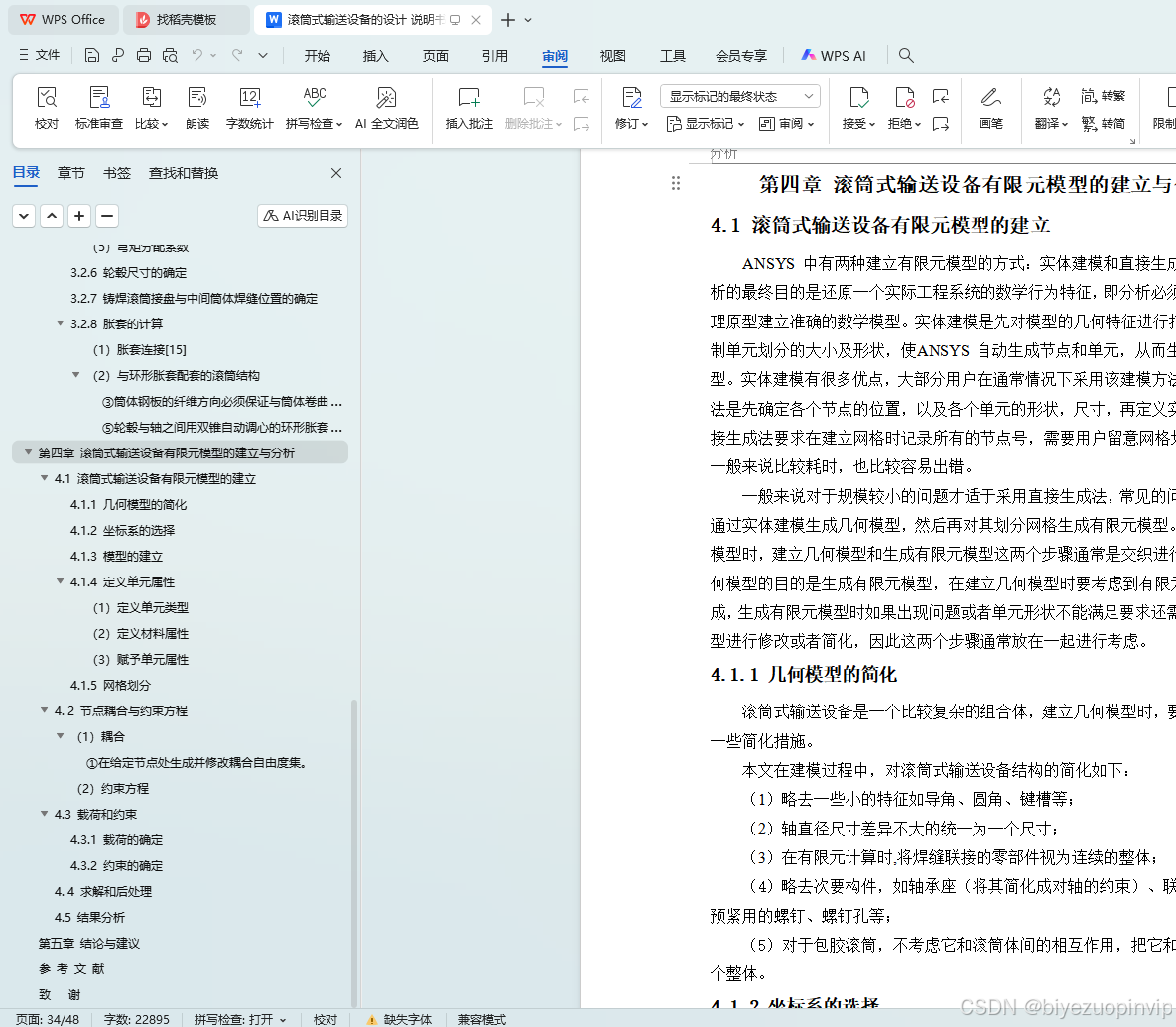Open the search magnifier icon
The height and width of the screenshot is (1027, 1176).
(906, 55)
